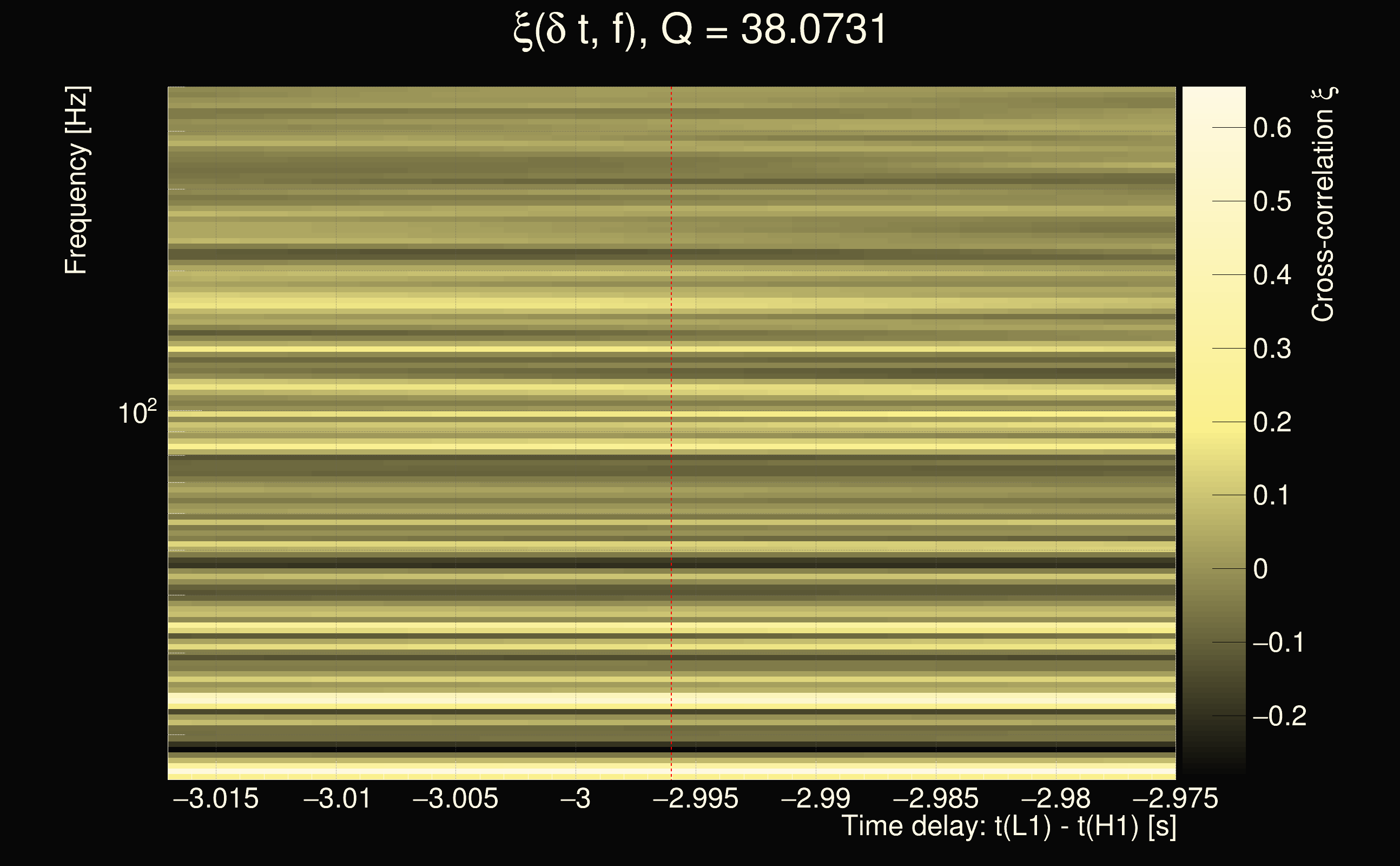Click the –2.975 x-axis tick label
This screenshot has height=866, width=1400.
(x=1175, y=798)
